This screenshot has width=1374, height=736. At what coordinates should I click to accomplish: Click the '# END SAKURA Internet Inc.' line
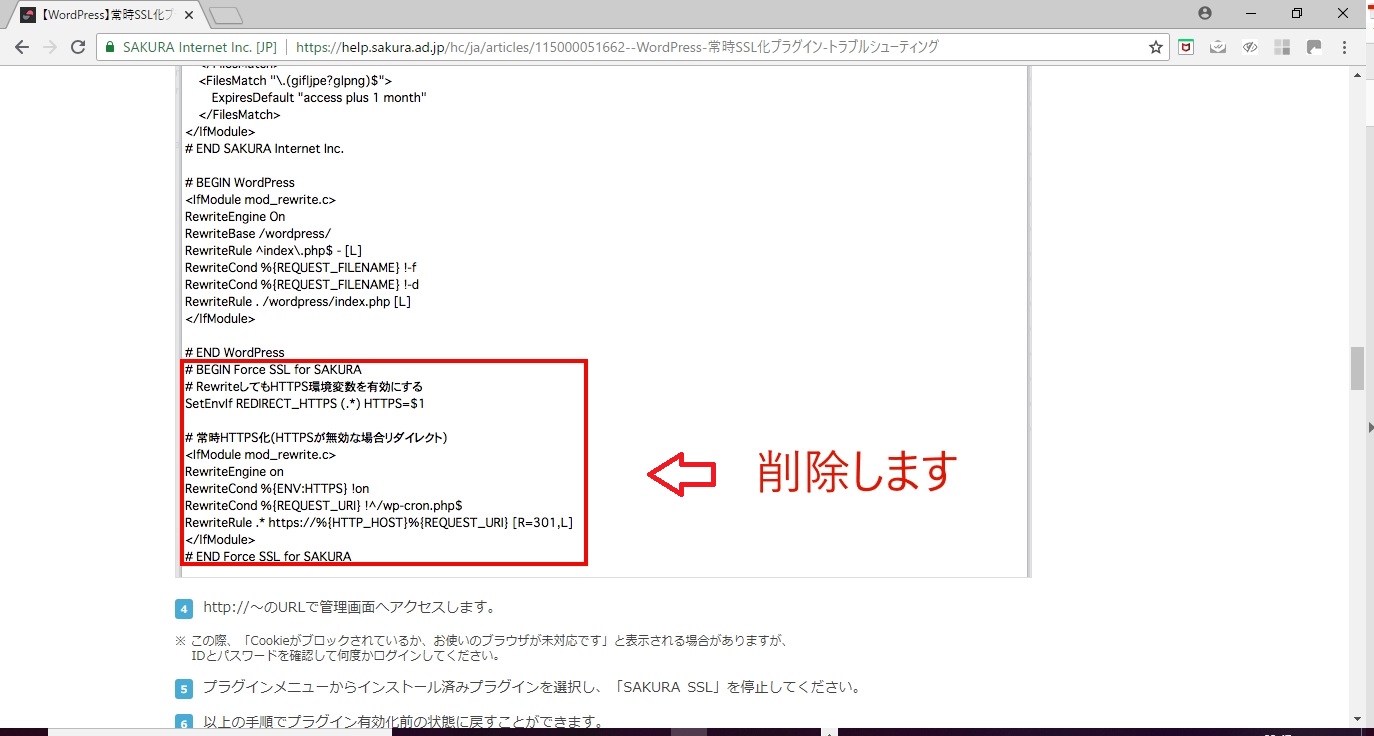(x=264, y=149)
